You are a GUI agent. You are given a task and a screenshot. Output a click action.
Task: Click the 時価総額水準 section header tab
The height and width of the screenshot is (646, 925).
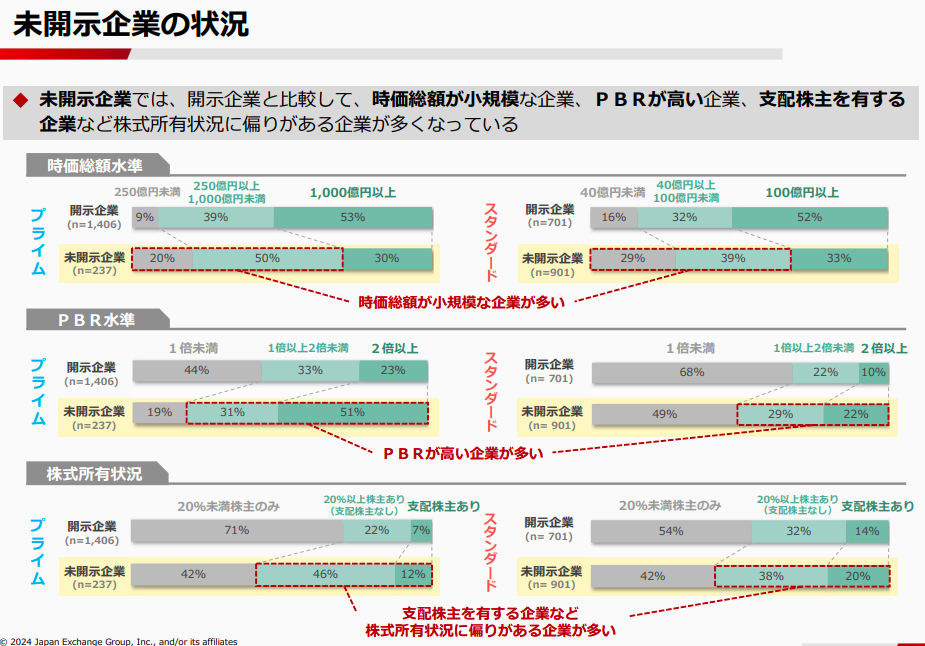point(97,165)
